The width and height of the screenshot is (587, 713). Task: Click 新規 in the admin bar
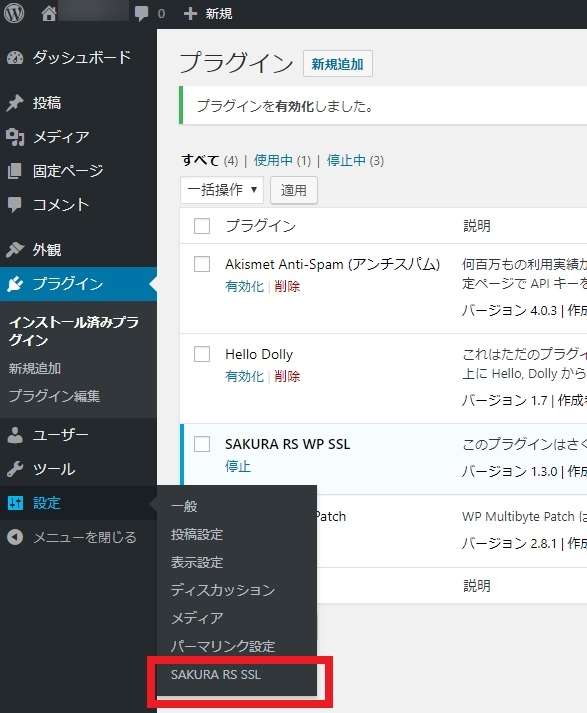click(x=219, y=14)
